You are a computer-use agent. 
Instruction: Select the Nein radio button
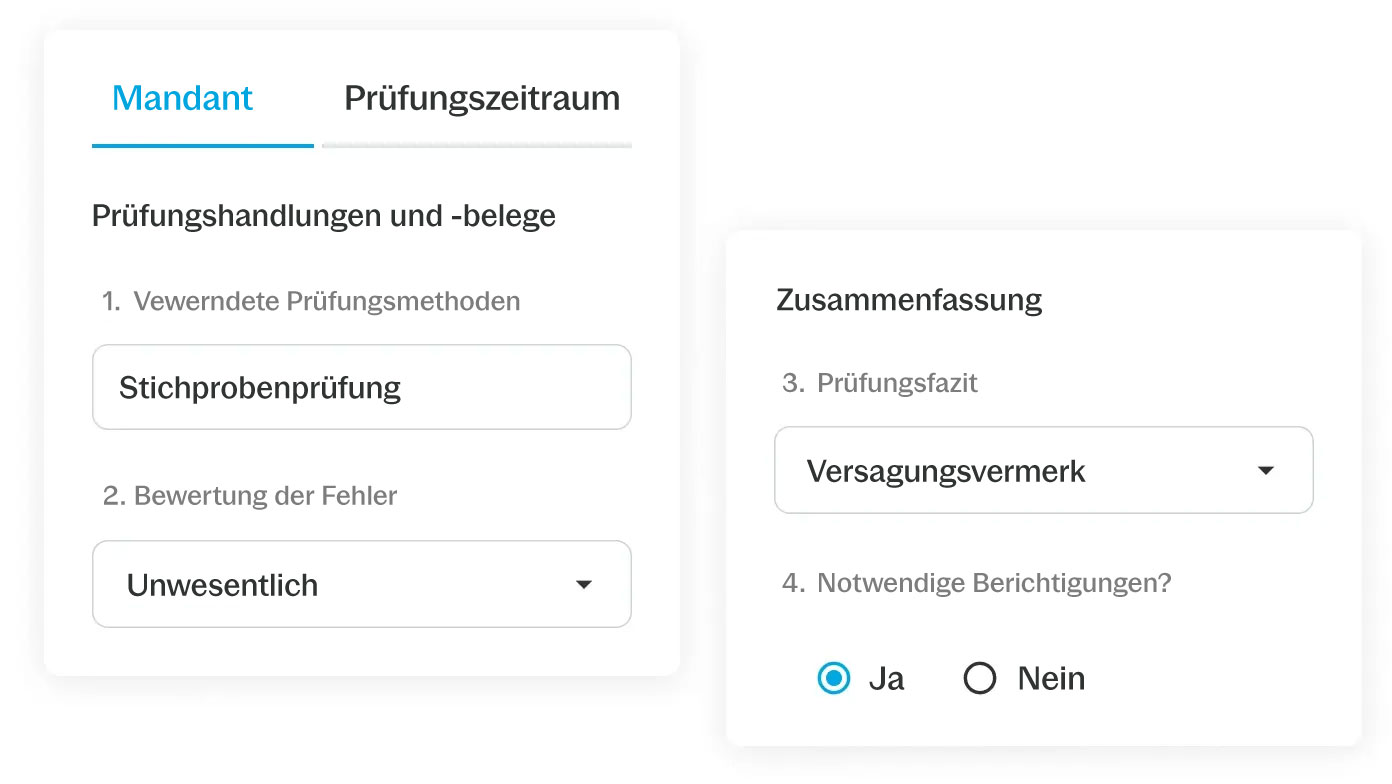pyautogui.click(x=980, y=679)
